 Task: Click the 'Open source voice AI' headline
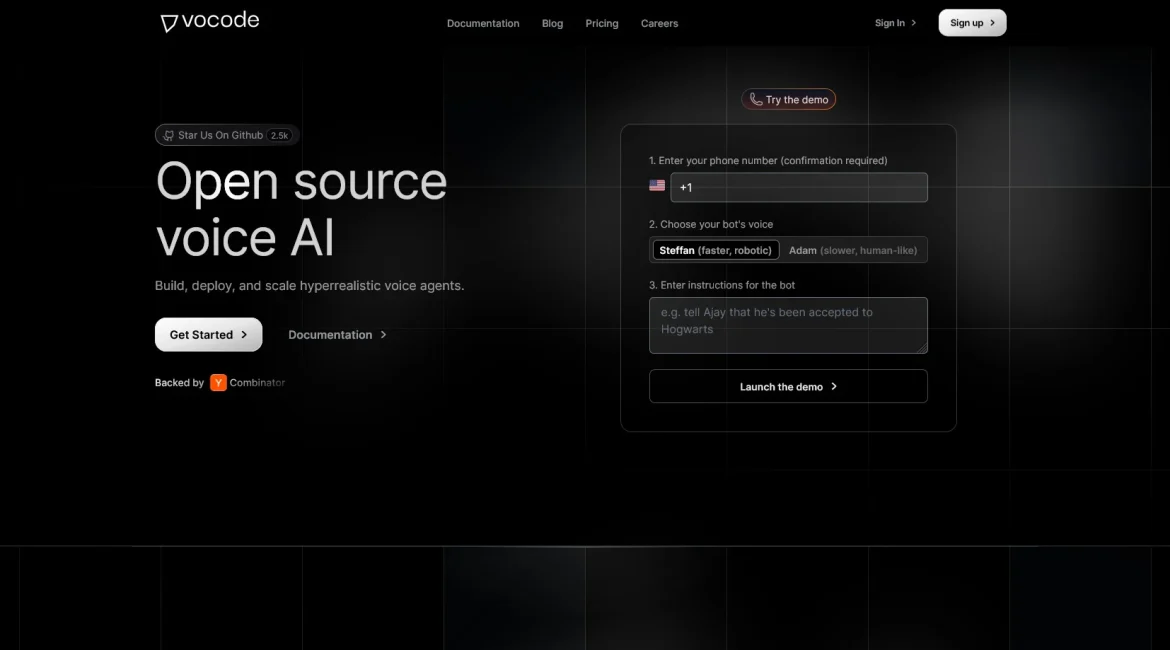301,209
